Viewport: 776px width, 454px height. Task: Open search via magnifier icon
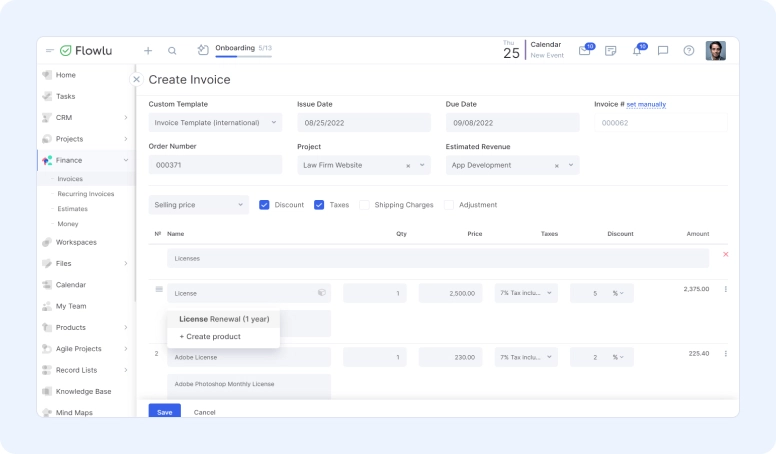(x=172, y=50)
